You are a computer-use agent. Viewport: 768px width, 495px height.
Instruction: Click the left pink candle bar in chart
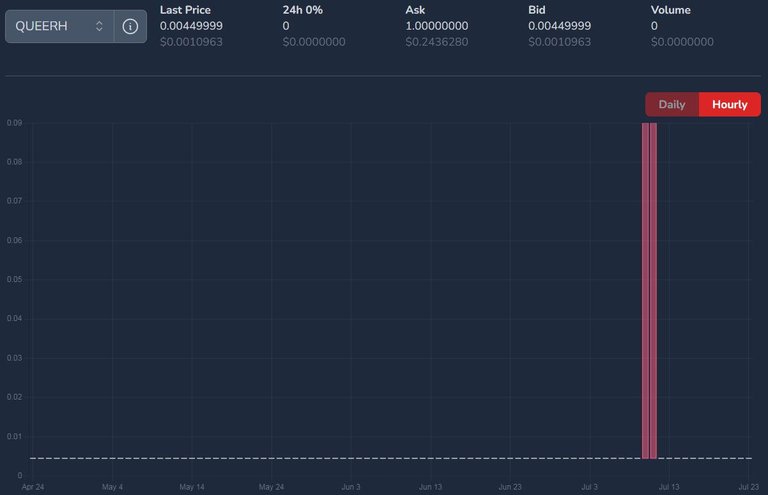646,291
